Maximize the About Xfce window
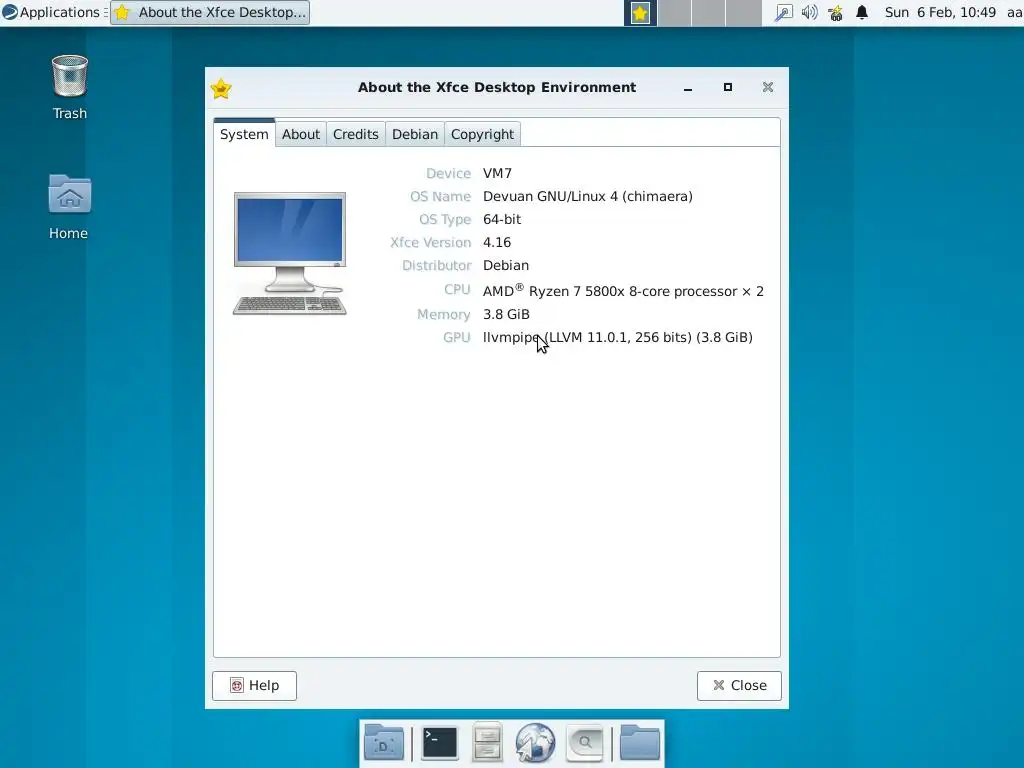 coord(728,88)
